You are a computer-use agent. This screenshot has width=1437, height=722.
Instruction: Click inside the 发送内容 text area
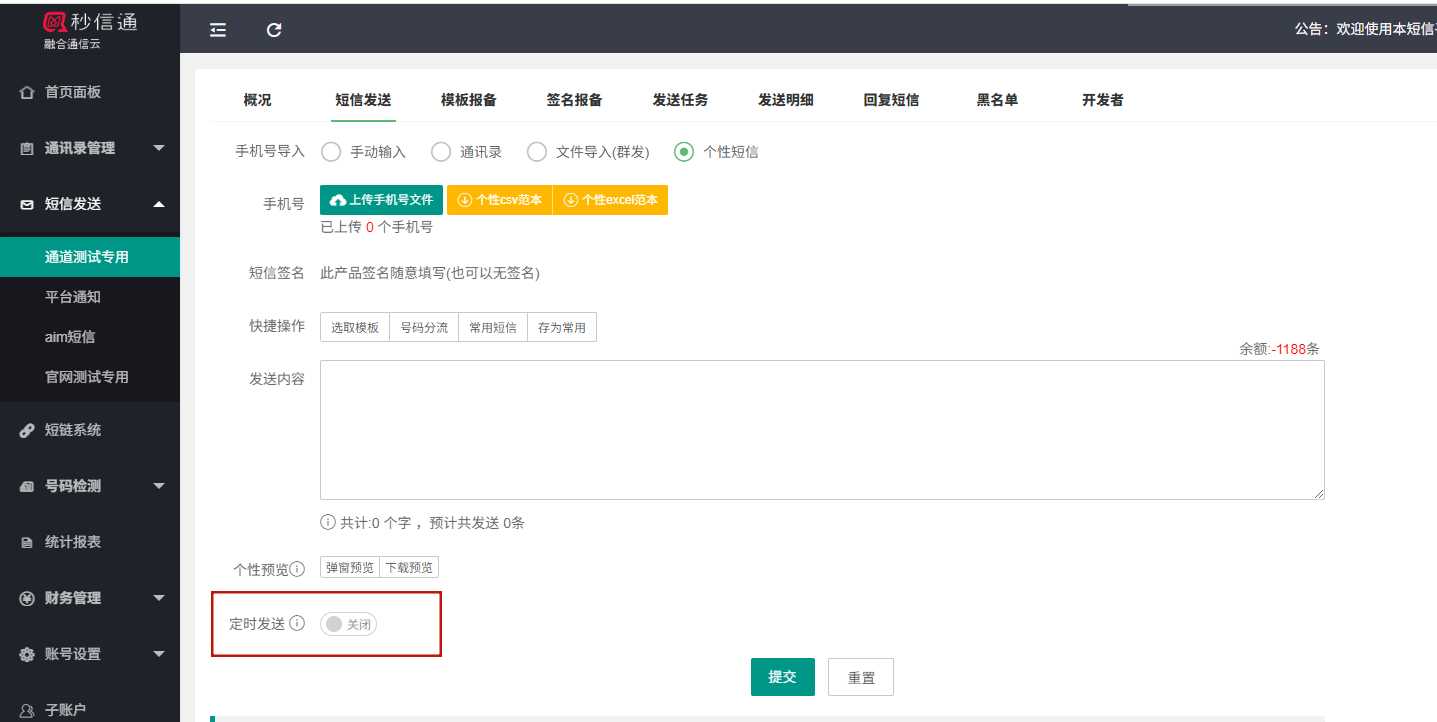(820, 428)
